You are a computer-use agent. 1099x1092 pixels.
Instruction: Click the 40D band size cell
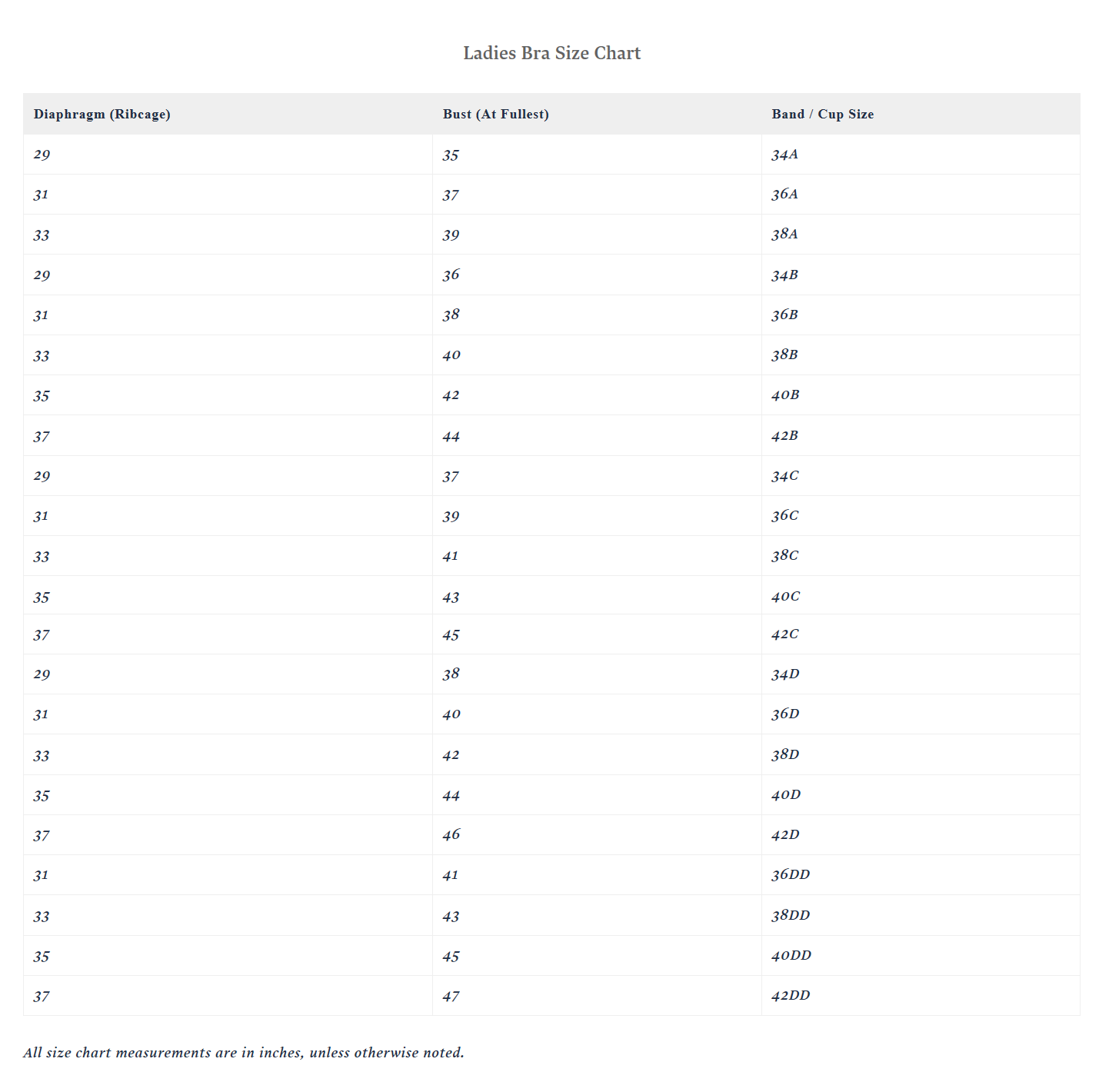pos(921,795)
